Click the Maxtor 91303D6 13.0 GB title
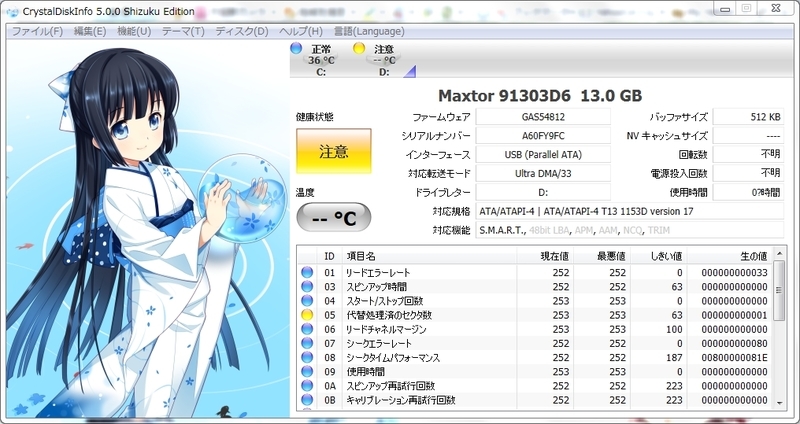 [540, 95]
